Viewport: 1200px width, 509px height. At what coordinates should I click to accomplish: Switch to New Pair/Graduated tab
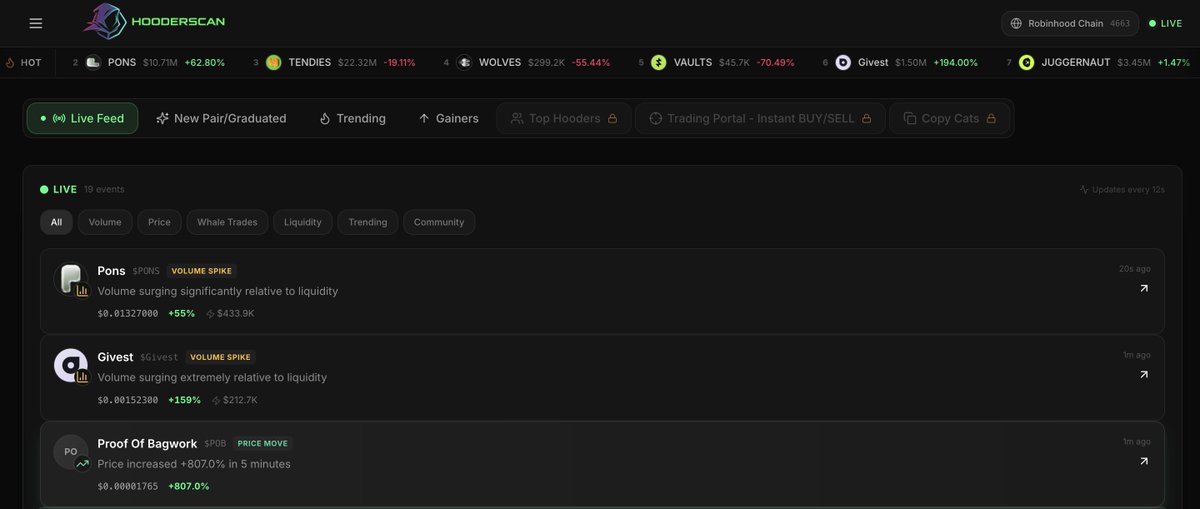(221, 118)
